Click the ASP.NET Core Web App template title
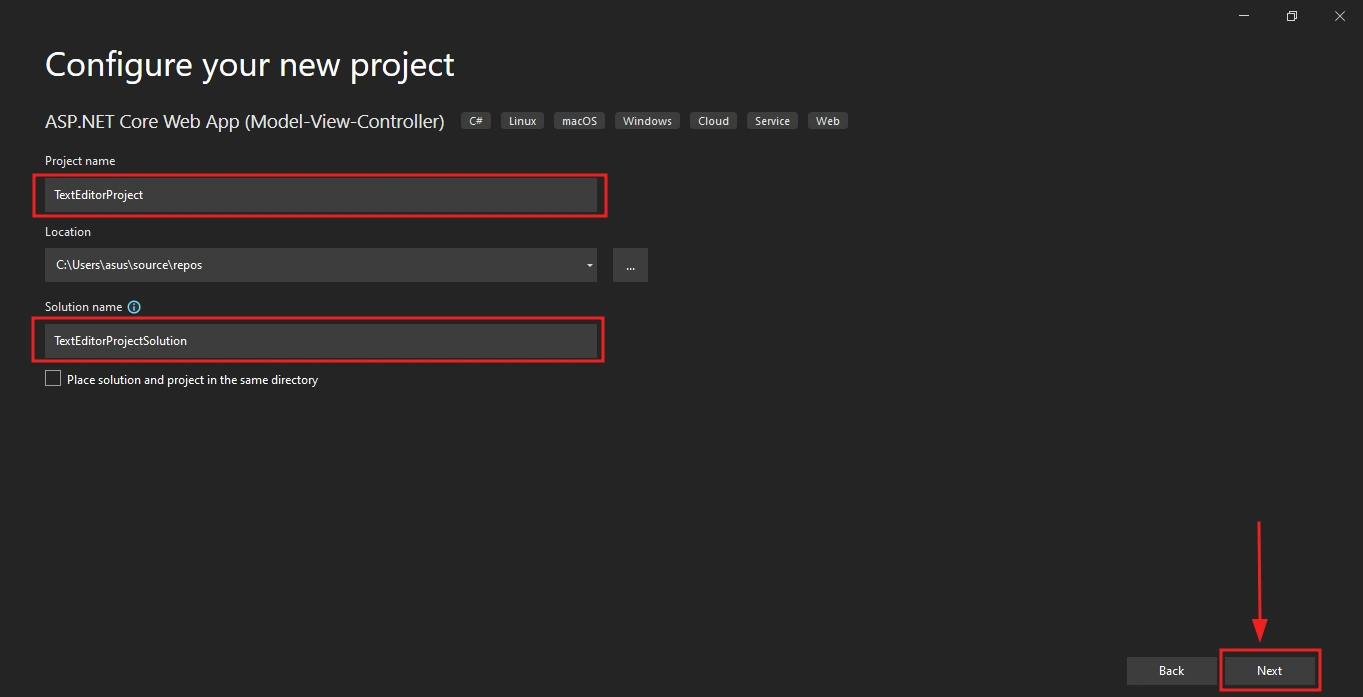The image size is (1363, 697). tap(245, 121)
